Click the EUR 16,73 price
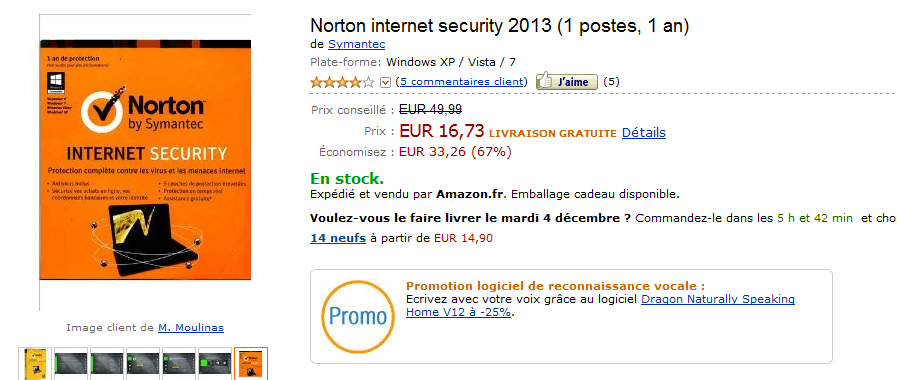The image size is (897, 380). (x=442, y=131)
